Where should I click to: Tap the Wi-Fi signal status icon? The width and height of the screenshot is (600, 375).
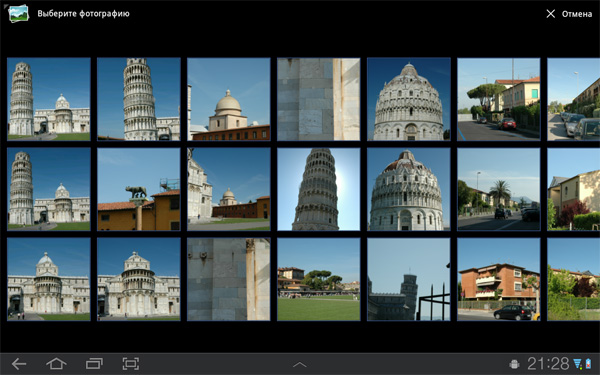click(x=577, y=364)
